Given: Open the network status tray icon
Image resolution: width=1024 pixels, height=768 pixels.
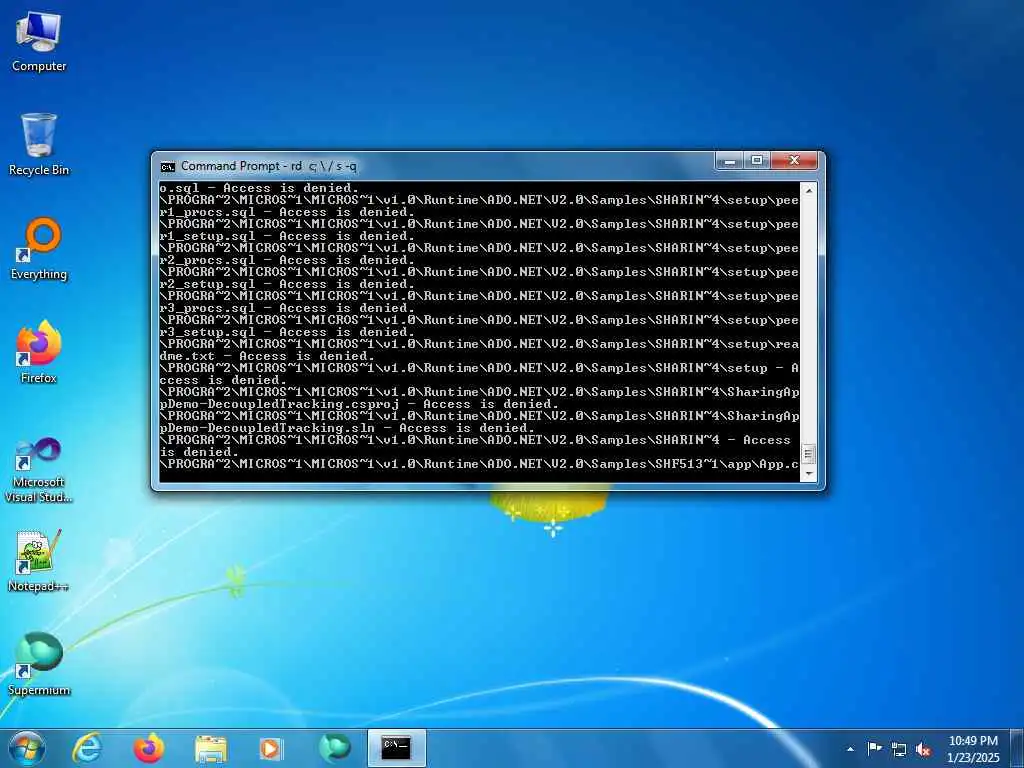Looking at the screenshot, I should [899, 749].
